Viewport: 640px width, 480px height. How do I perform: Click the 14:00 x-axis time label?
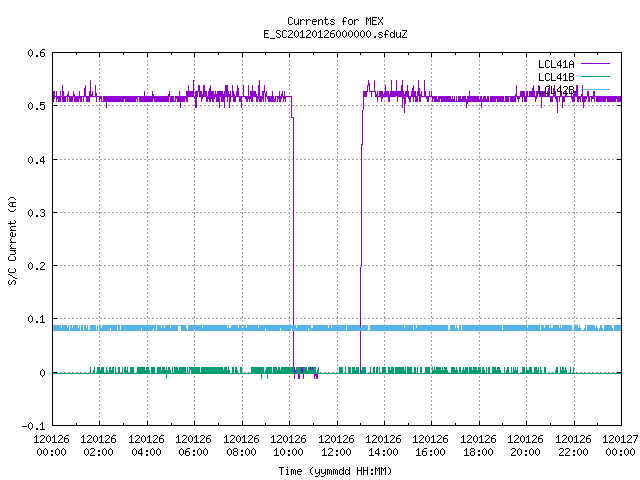[383, 452]
